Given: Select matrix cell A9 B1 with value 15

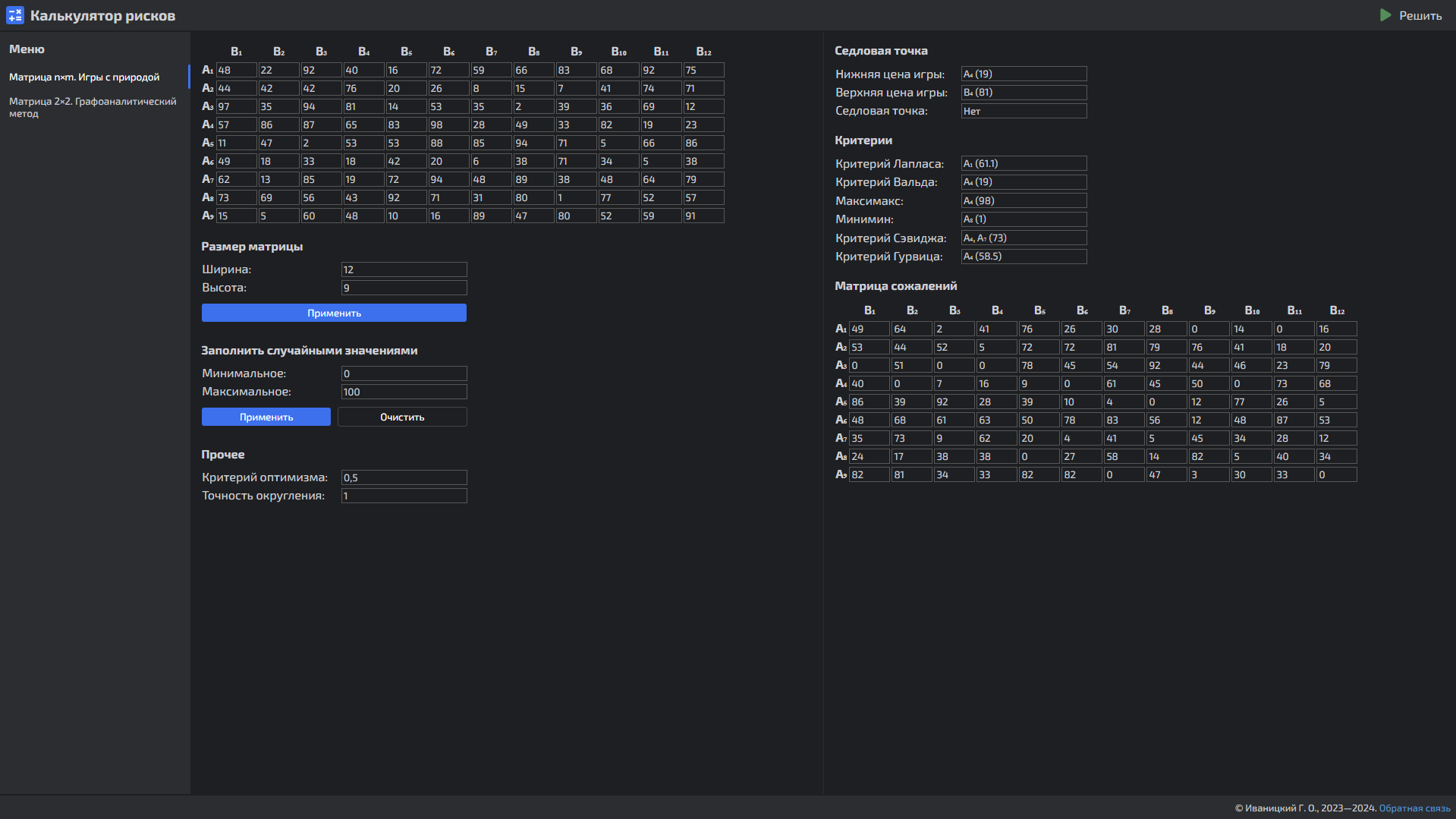Looking at the screenshot, I should pyautogui.click(x=236, y=216).
